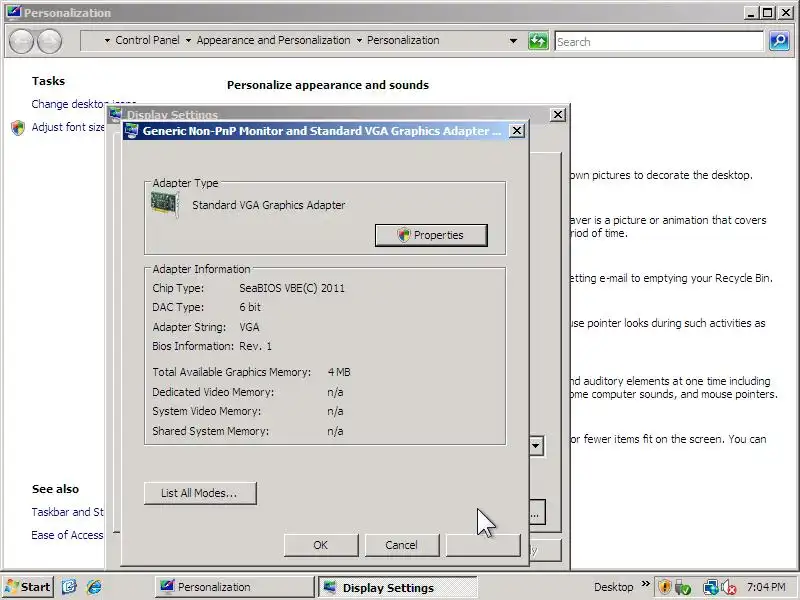This screenshot has width=800, height=600.
Task: Confirm adapter dialog with OK
Action: coord(321,545)
